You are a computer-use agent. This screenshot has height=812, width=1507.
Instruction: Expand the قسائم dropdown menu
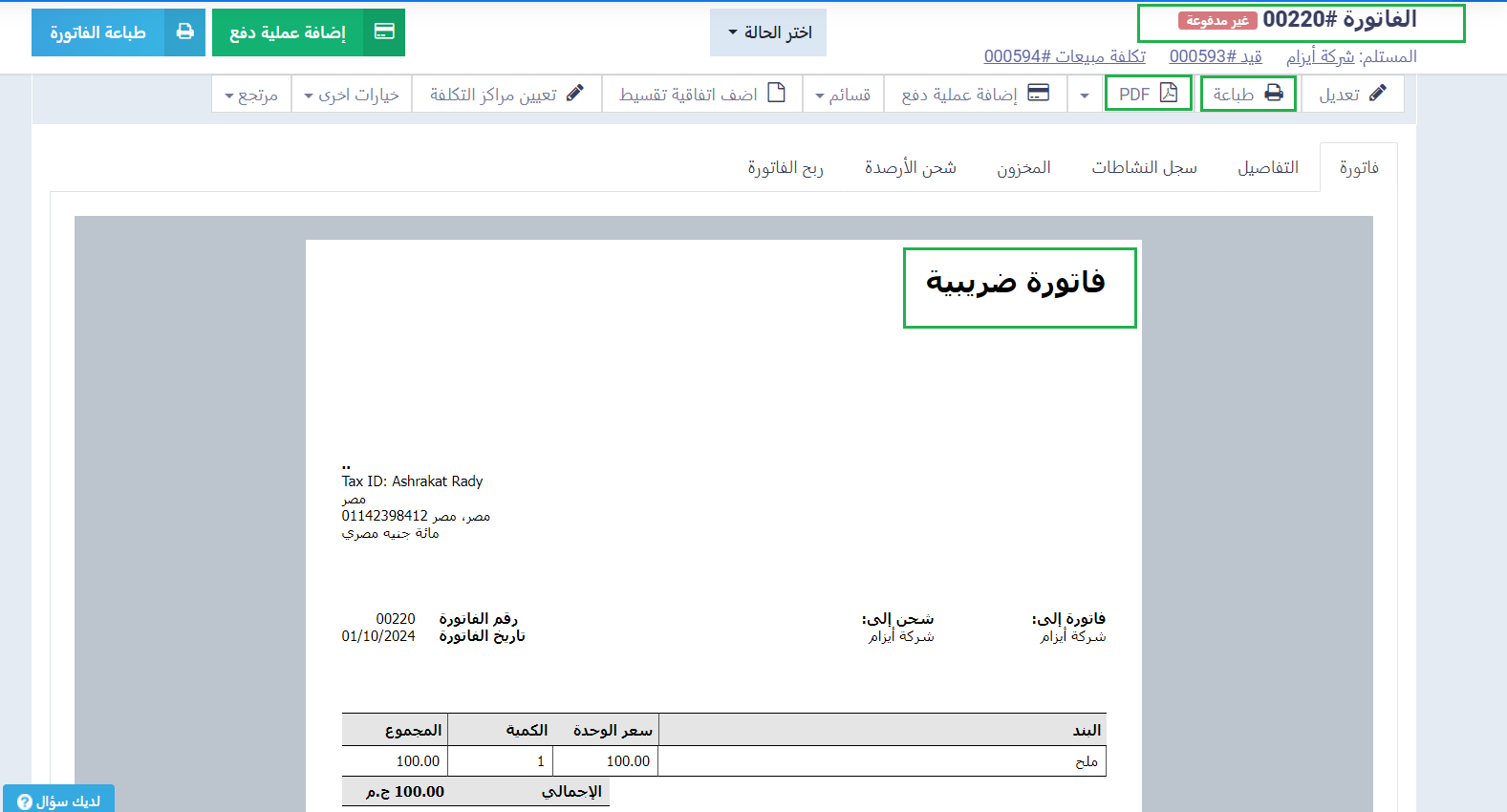(842, 95)
